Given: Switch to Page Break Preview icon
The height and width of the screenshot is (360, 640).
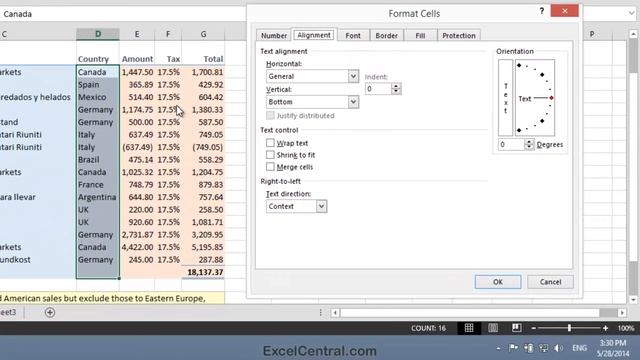Looking at the screenshot, I should [x=516, y=328].
